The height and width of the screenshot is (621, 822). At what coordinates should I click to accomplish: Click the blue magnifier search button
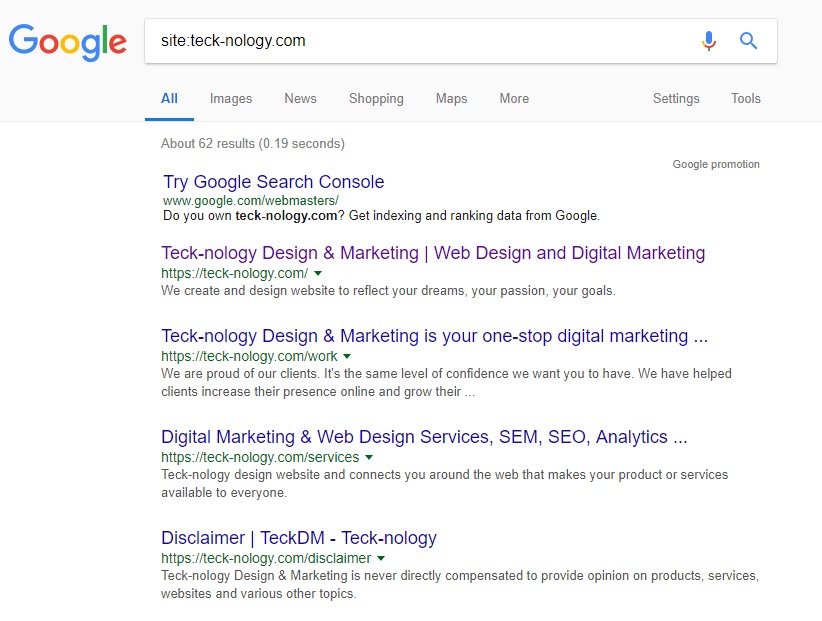748,40
